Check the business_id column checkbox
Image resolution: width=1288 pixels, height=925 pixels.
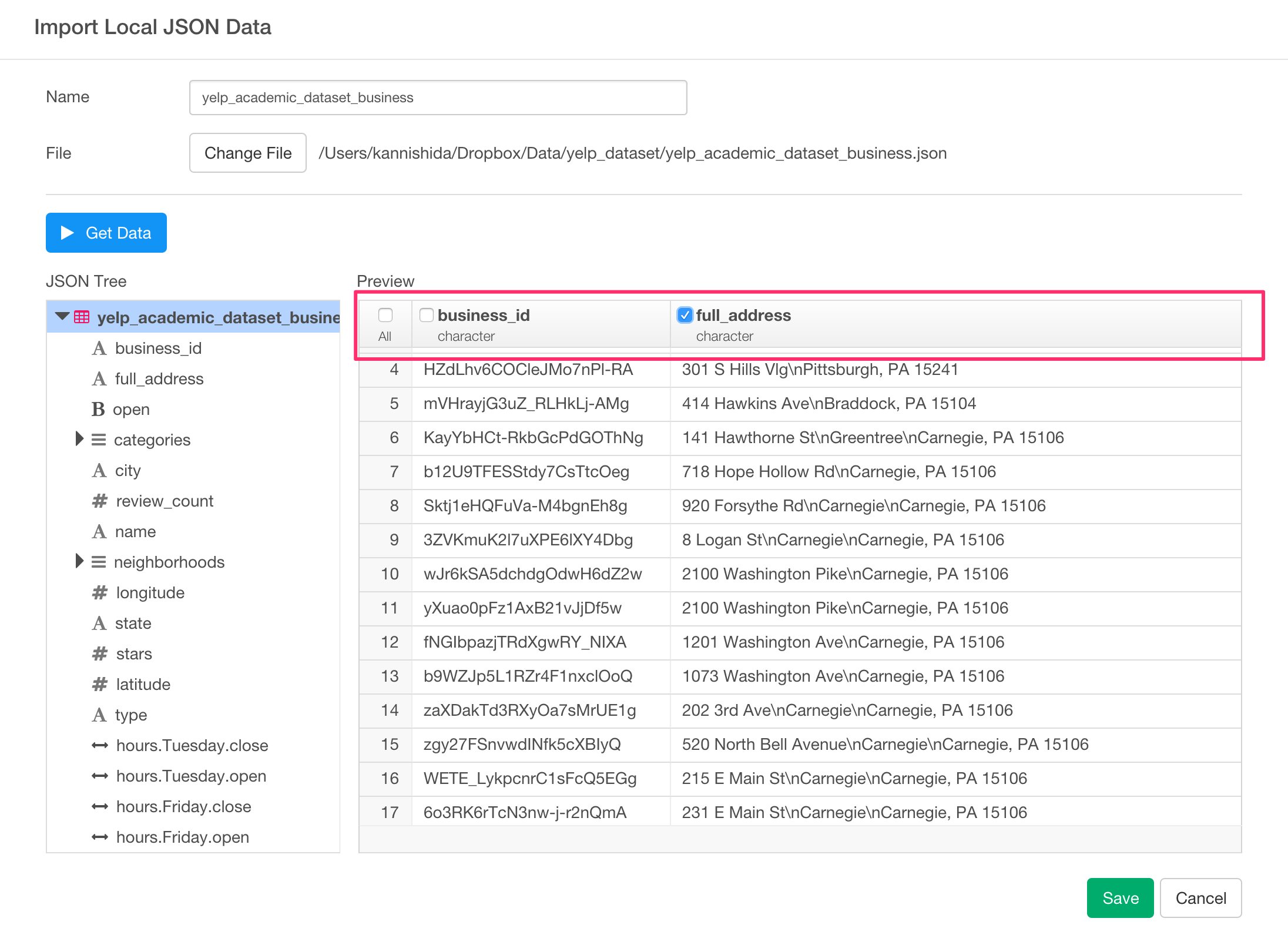pos(427,316)
